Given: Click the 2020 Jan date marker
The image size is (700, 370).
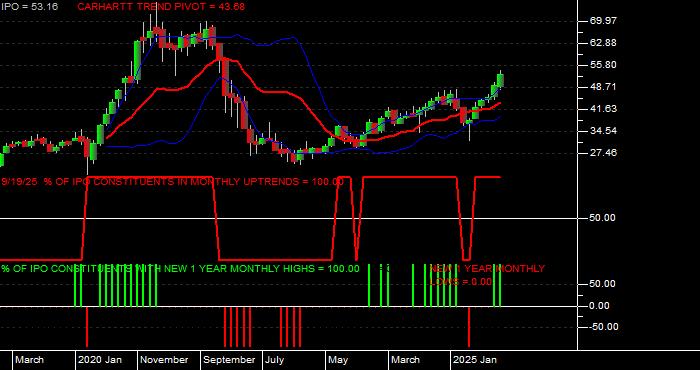Looking at the screenshot, I should coord(100,360).
